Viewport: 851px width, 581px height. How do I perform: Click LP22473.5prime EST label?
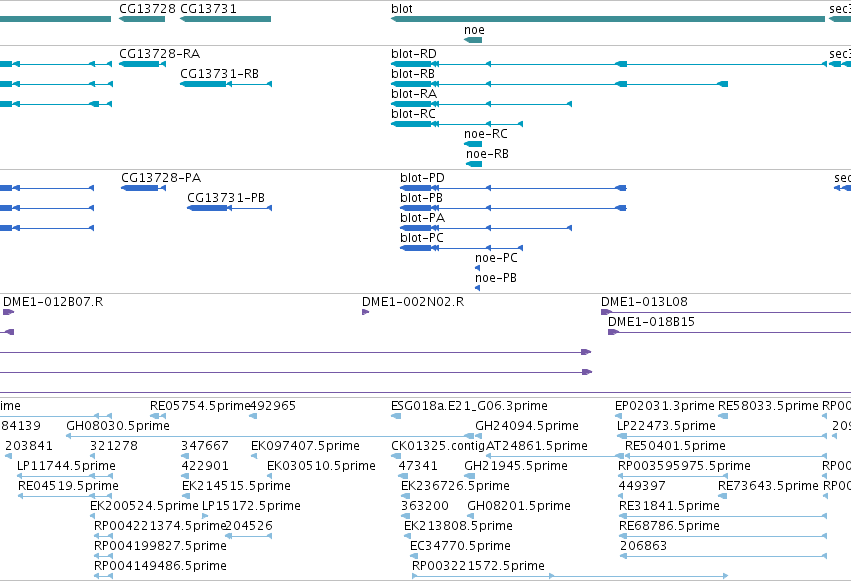pyautogui.click(x=666, y=426)
